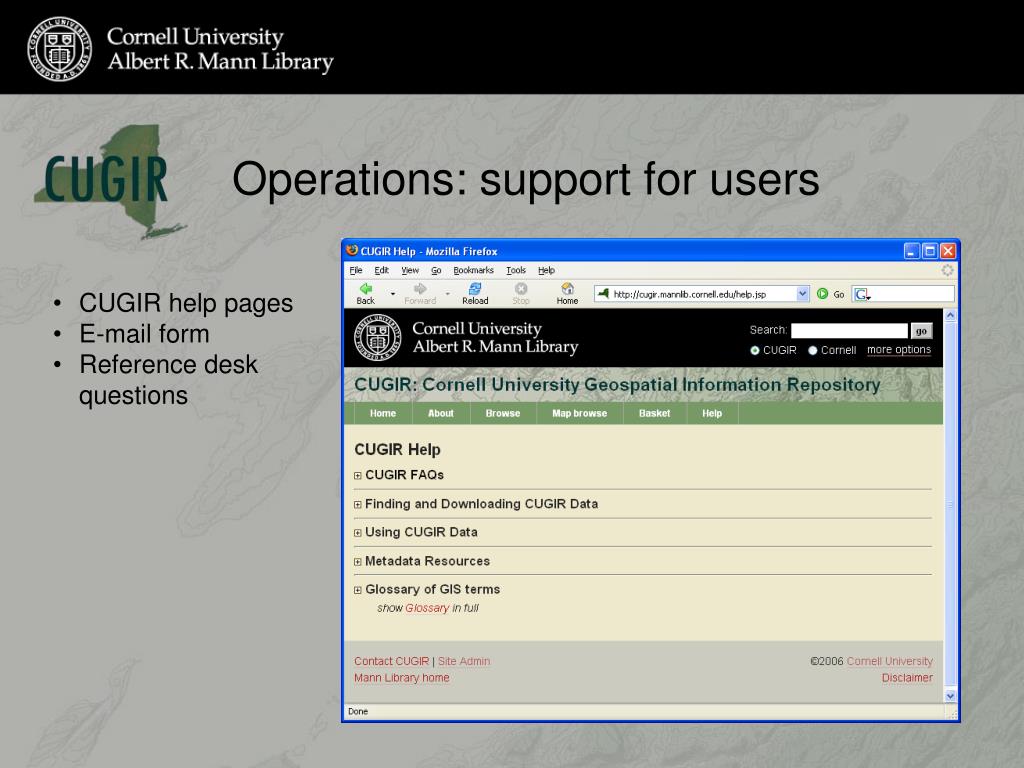Image resolution: width=1024 pixels, height=768 pixels.
Task: Click the Forward arrow icon
Action: click(420, 289)
